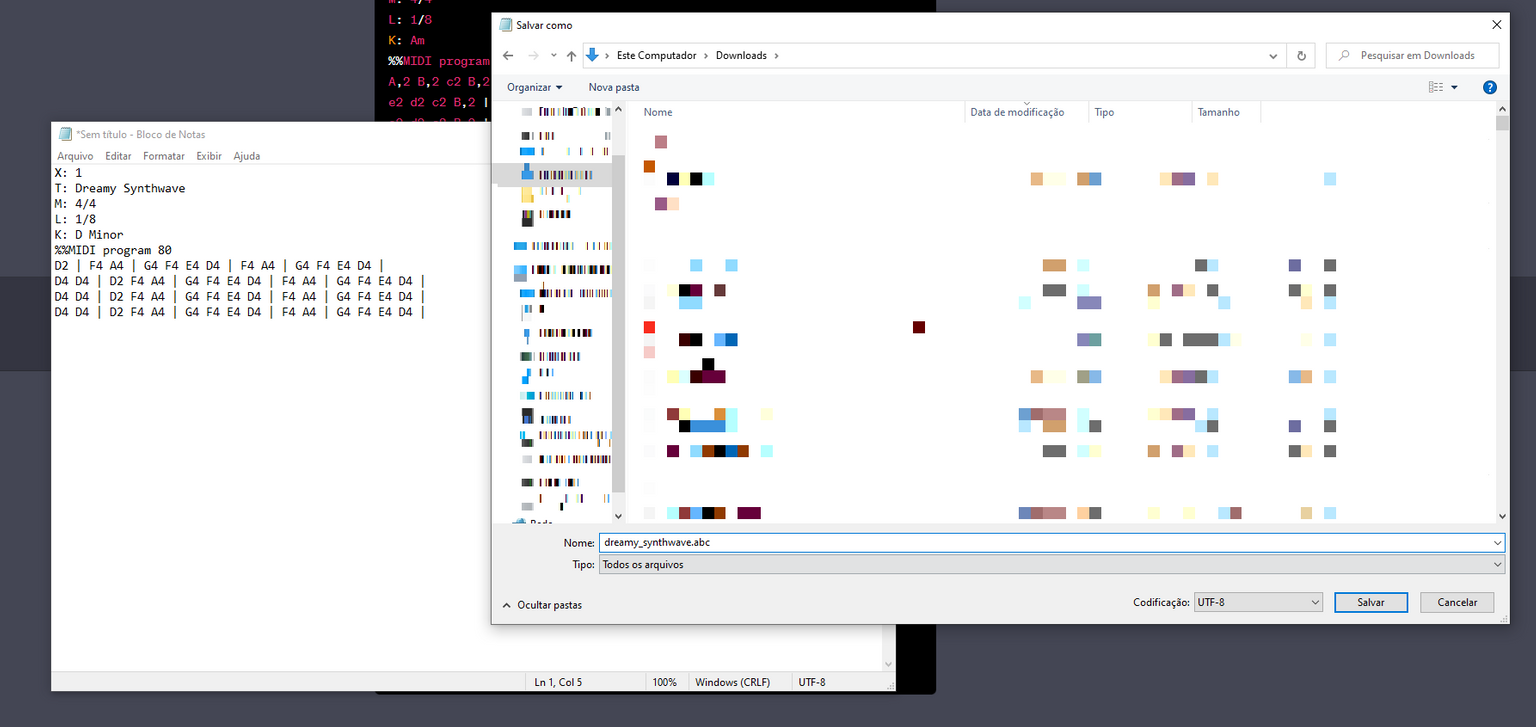Click the Notepad icon in Bloco de Notas title
Screen dimensions: 1536x727
pyautogui.click(x=65, y=134)
